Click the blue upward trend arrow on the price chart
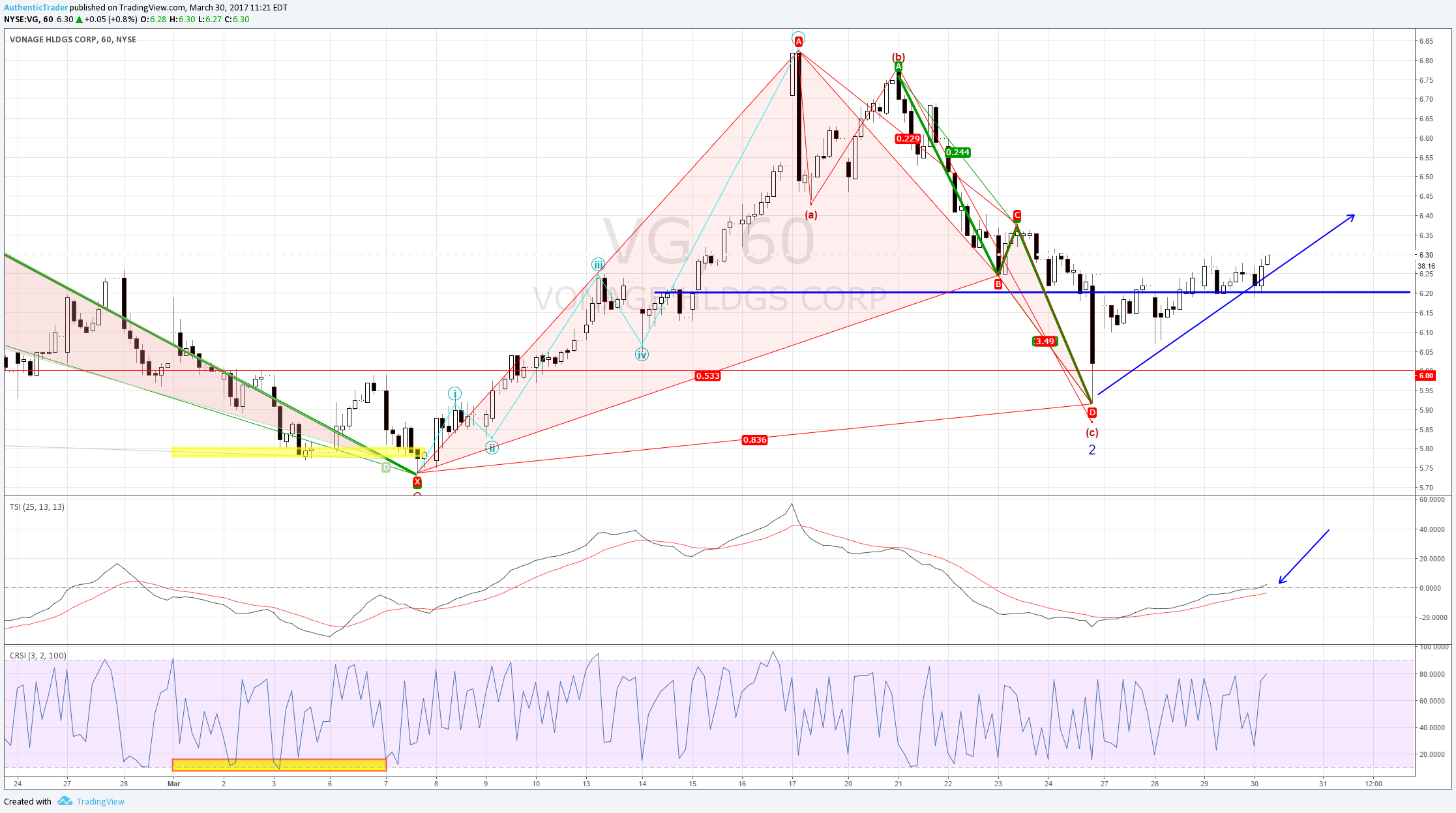Image resolution: width=1456 pixels, height=813 pixels. coord(1226,304)
